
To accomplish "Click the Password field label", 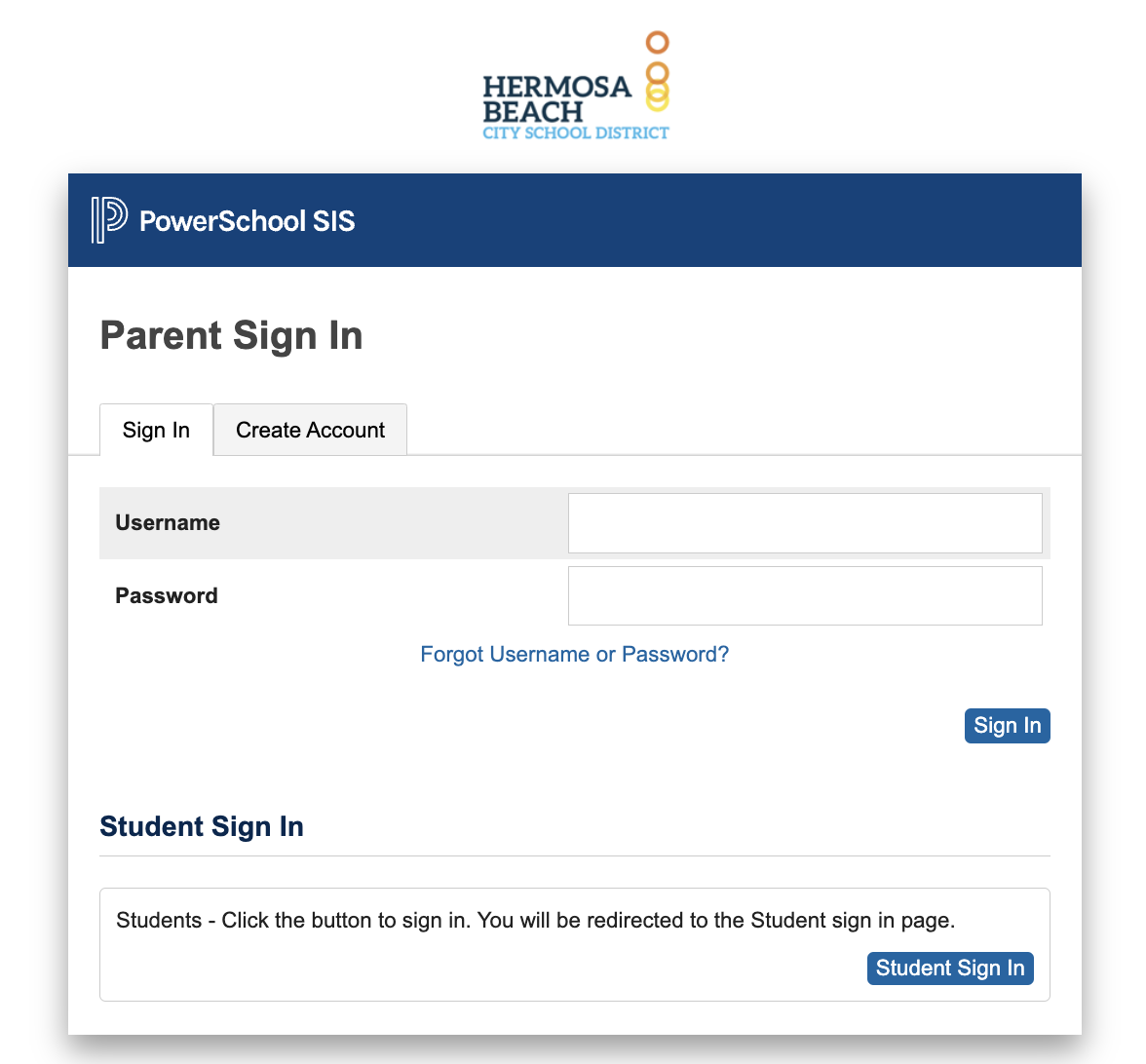I will [x=167, y=595].
